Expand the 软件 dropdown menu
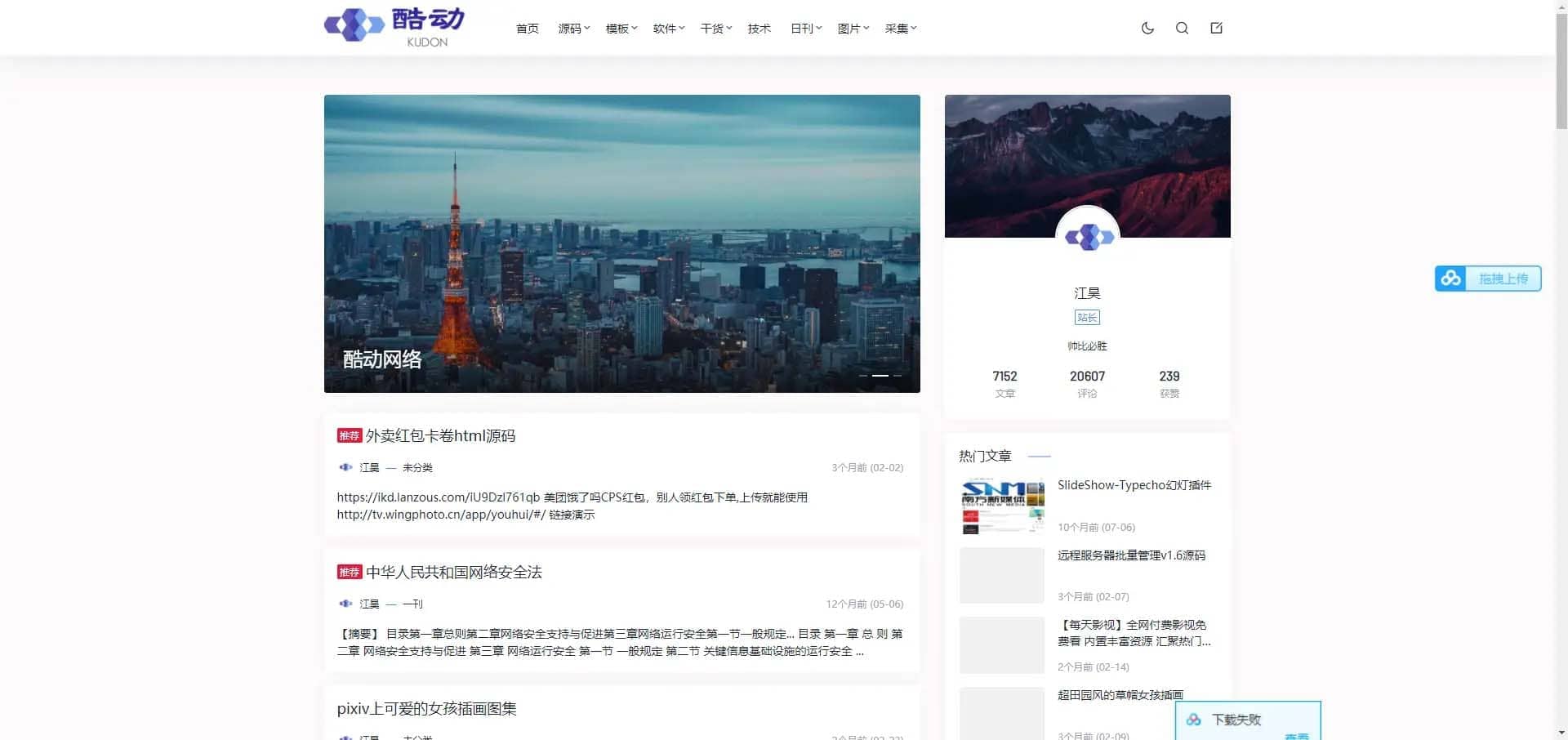Image resolution: width=1568 pixels, height=740 pixels. (x=668, y=29)
